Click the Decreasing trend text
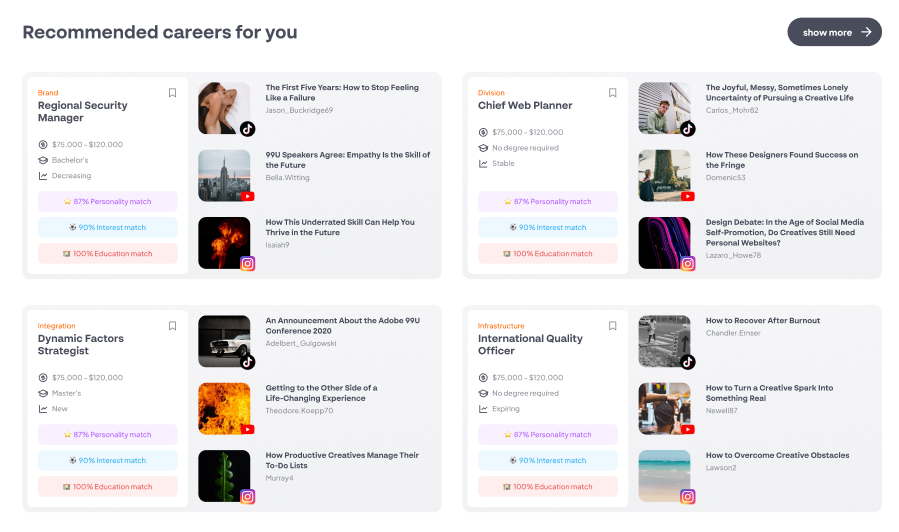Screen dimensions: 899x532 point(72,176)
